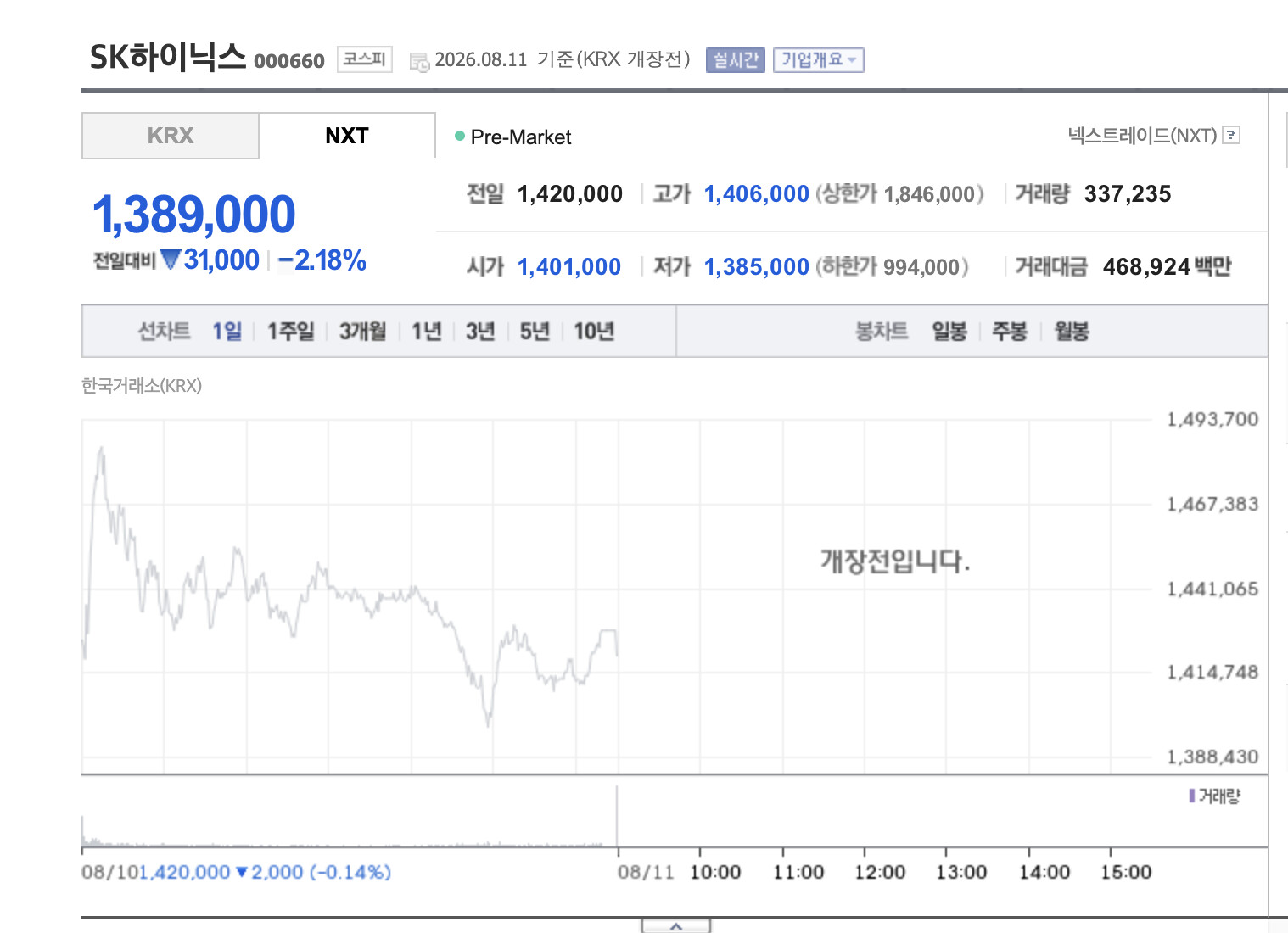The image size is (1288, 933).
Task: Show the 주봉 weekly candle chart
Action: tap(1010, 331)
